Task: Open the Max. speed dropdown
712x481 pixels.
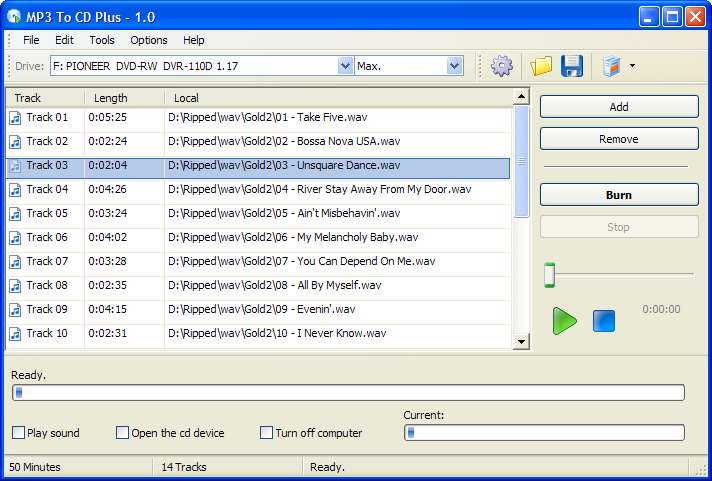Action: pyautogui.click(x=454, y=66)
